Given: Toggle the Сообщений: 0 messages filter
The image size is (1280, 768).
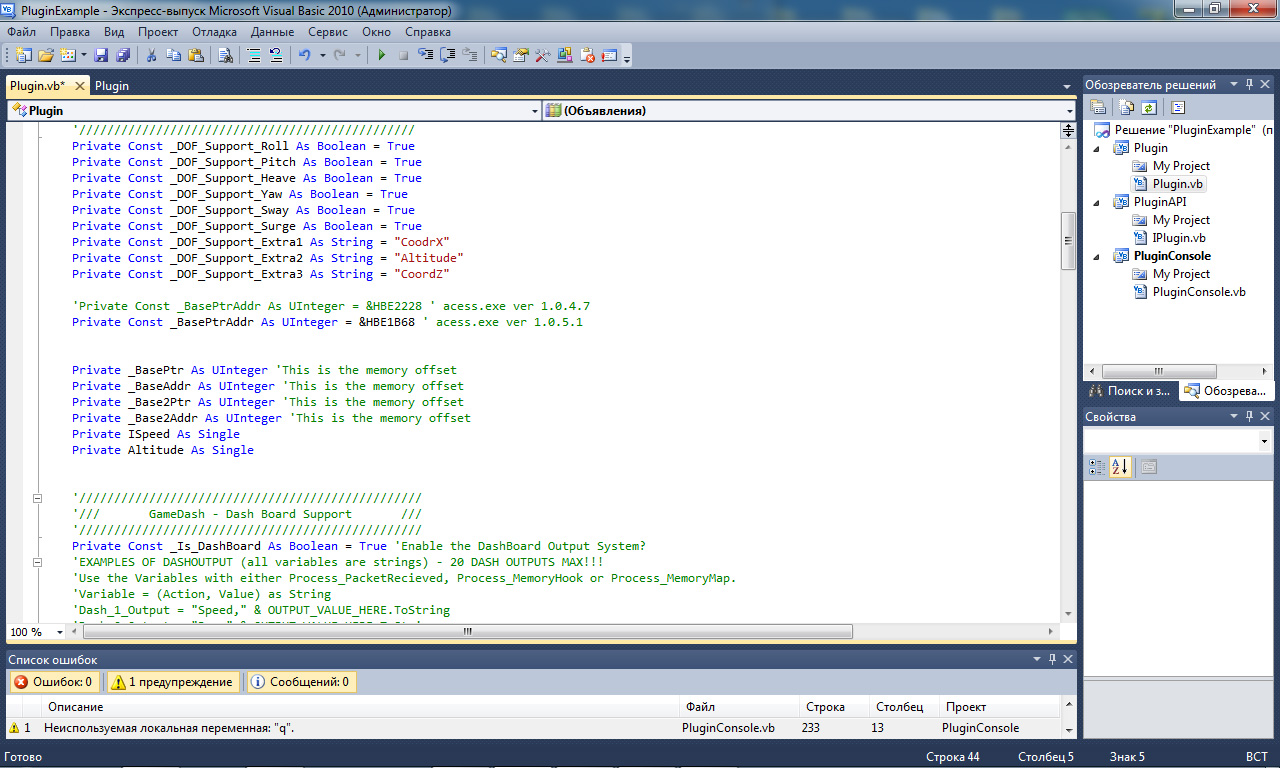Looking at the screenshot, I should point(300,682).
